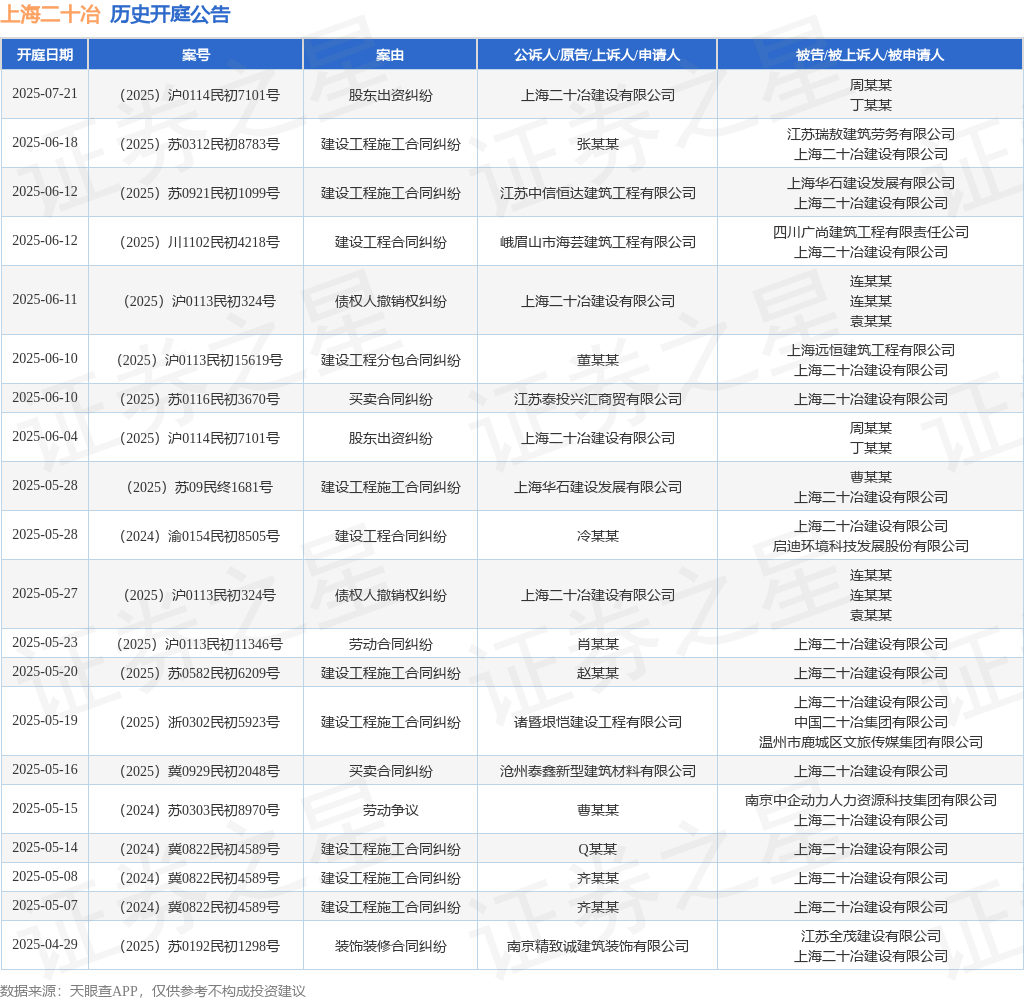Click defendant 江苏全茂建设有限公司
Screen dimensions: 1024x1000
click(871, 936)
